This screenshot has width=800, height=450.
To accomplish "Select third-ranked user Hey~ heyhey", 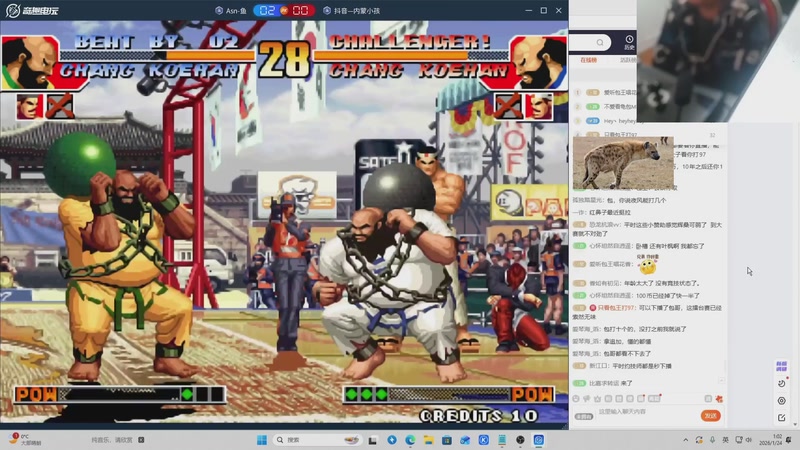I will coord(605,121).
